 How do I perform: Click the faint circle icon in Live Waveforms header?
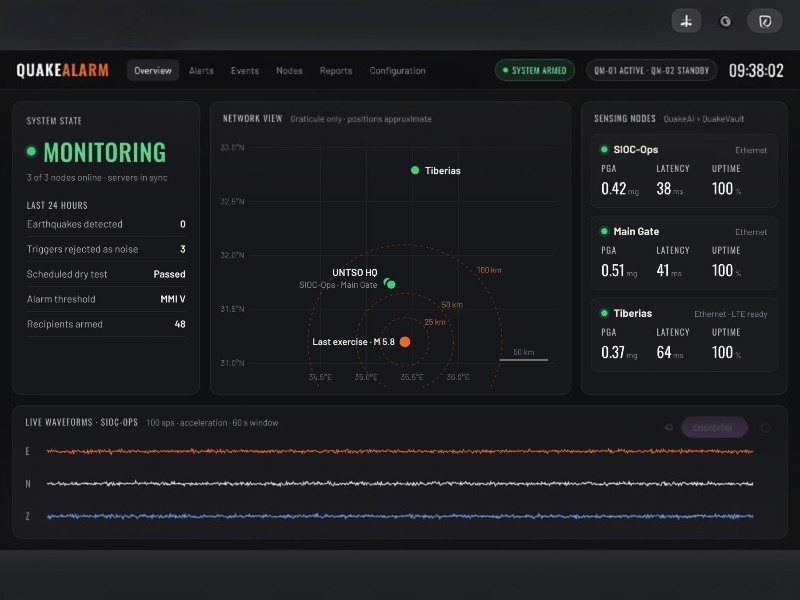[x=765, y=428]
